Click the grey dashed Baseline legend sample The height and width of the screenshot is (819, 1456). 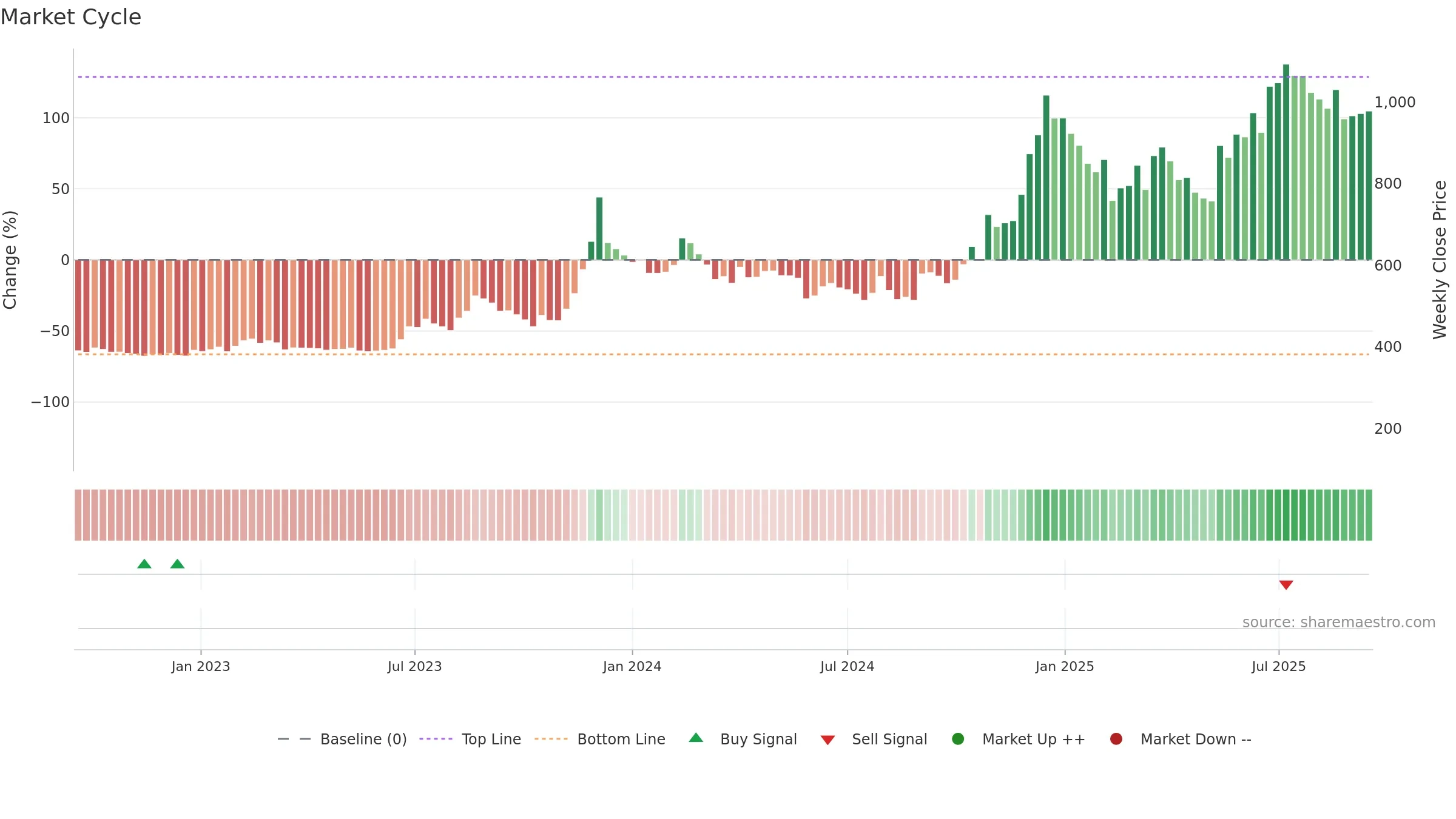click(294, 739)
